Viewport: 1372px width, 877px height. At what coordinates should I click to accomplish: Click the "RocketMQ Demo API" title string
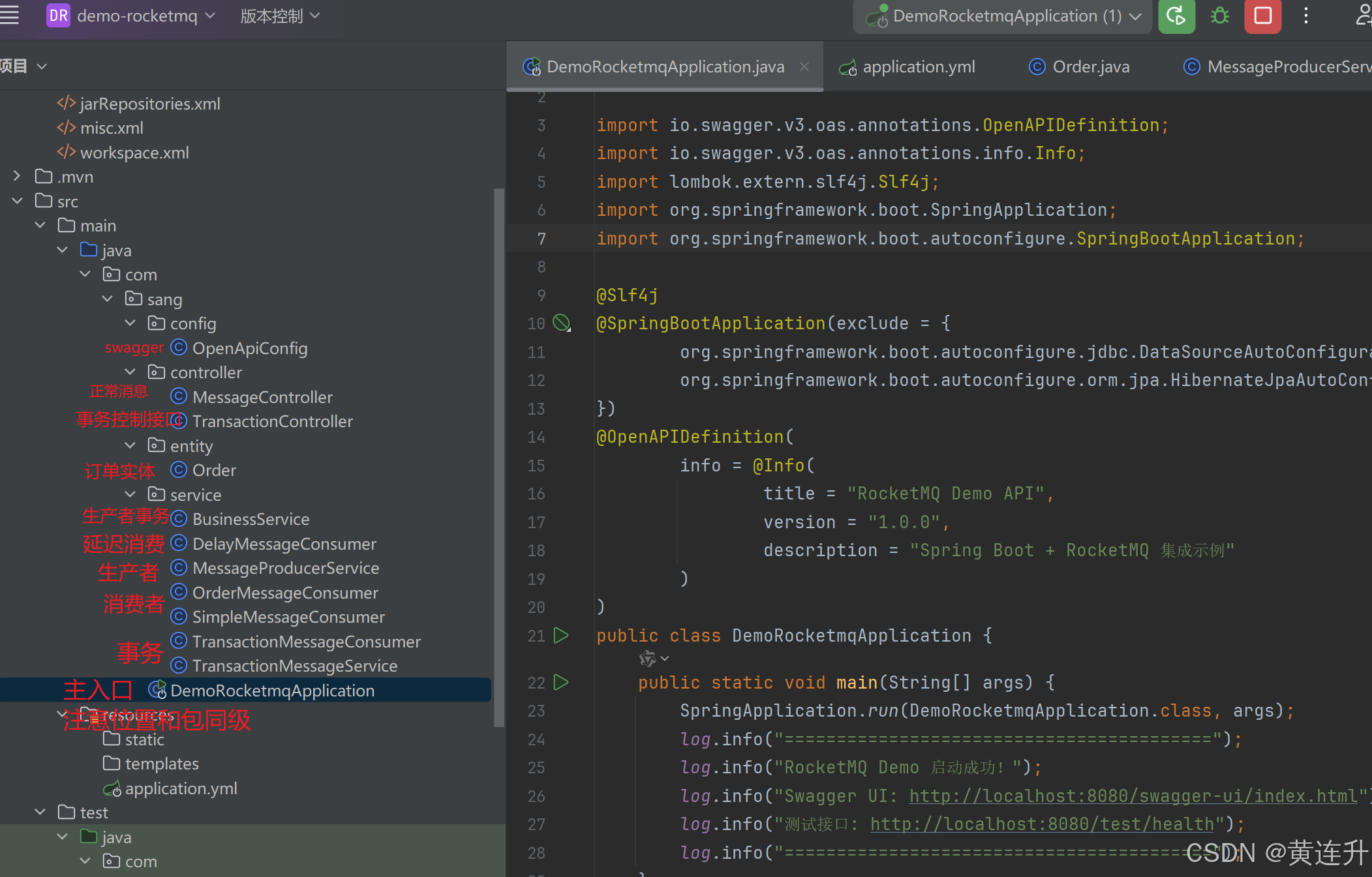point(946,494)
